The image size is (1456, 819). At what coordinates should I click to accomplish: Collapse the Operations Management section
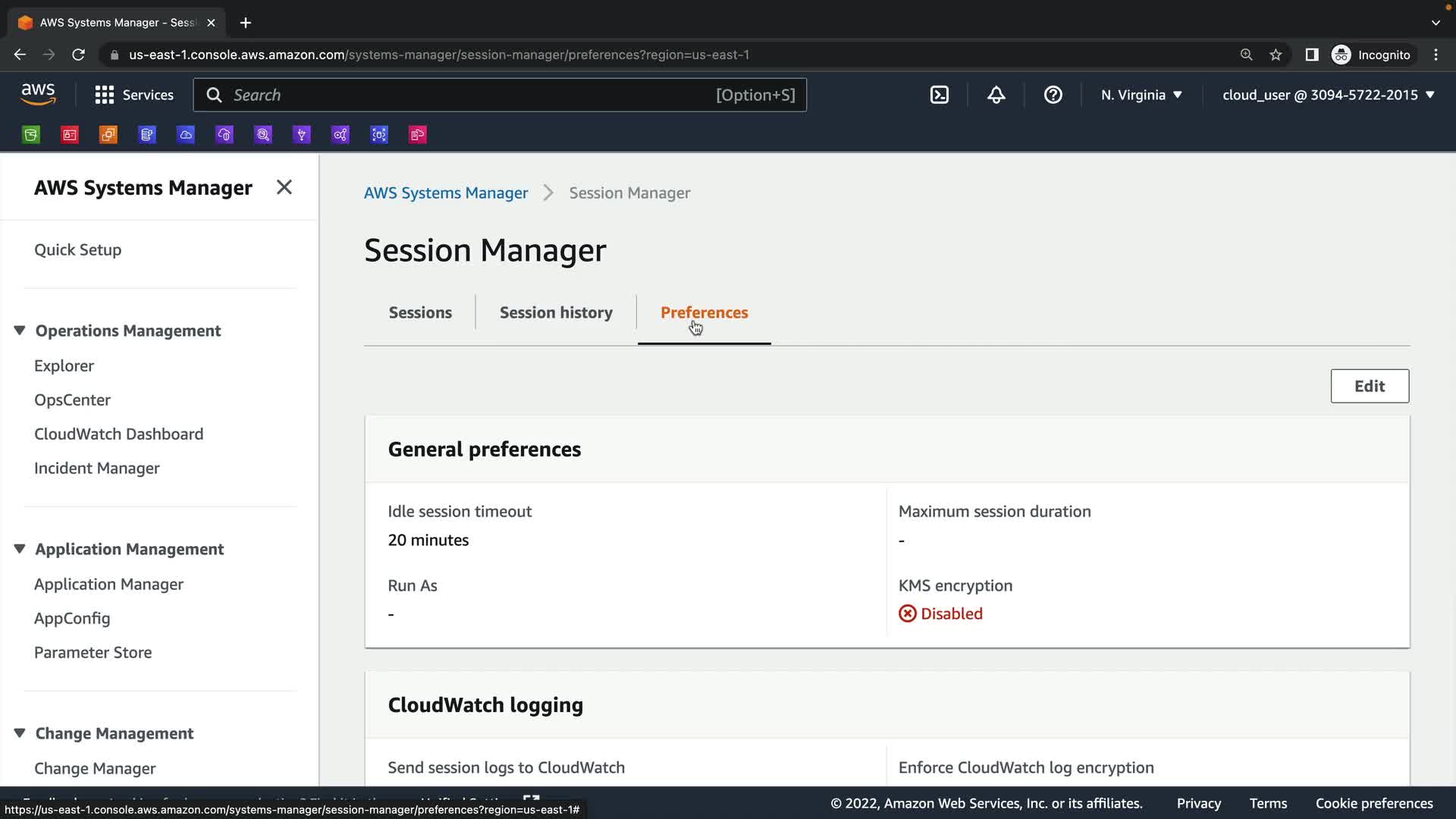pos(20,331)
